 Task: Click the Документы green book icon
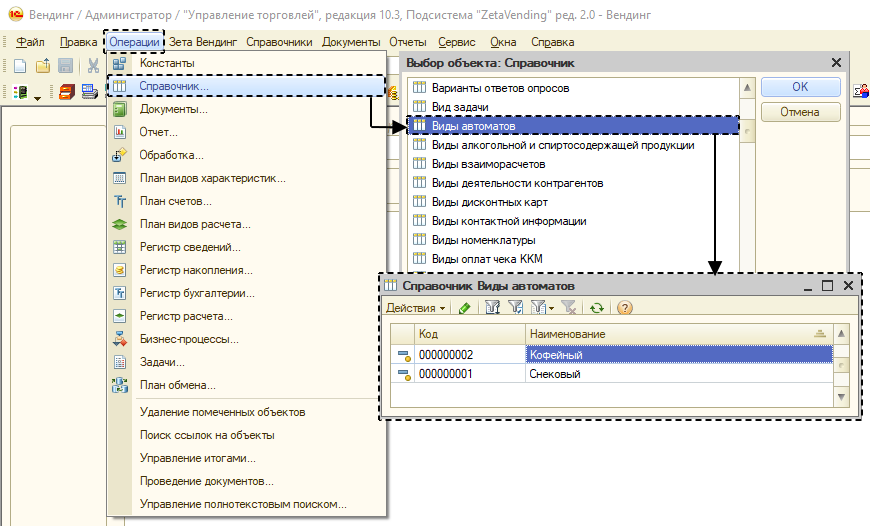(120, 109)
